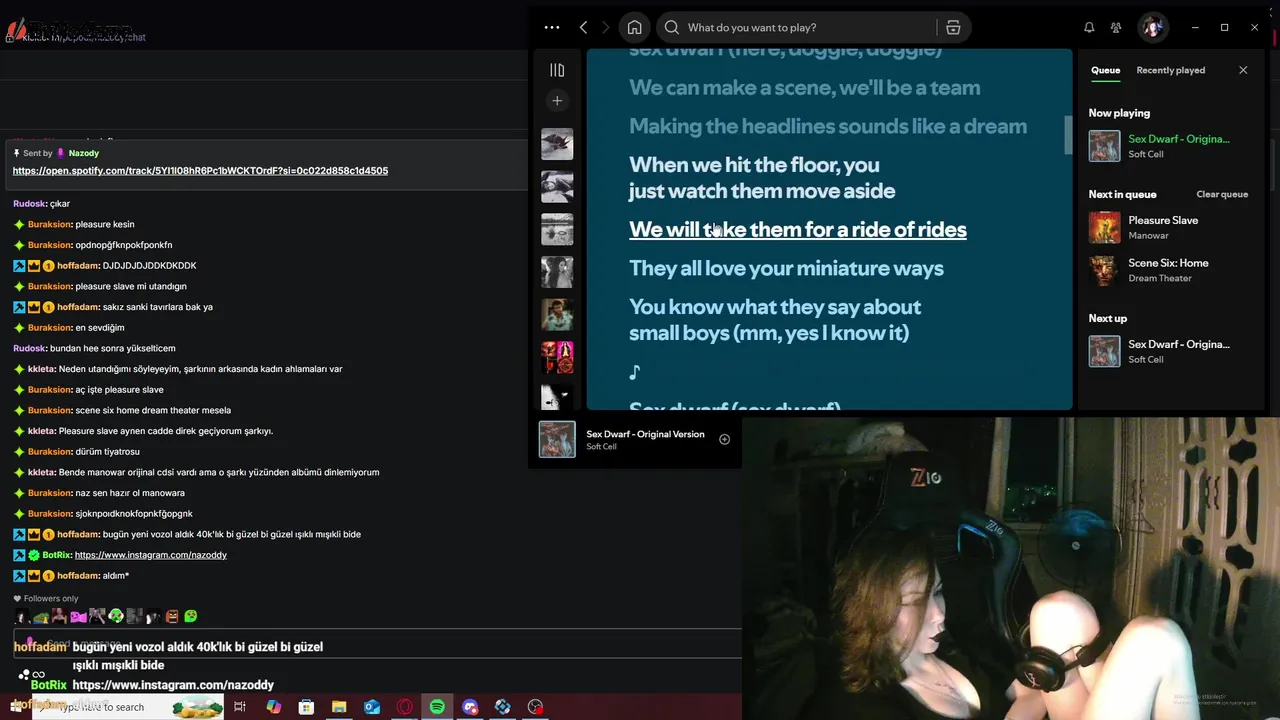Switch to the Queue tab
1280x720 pixels.
1105,70
